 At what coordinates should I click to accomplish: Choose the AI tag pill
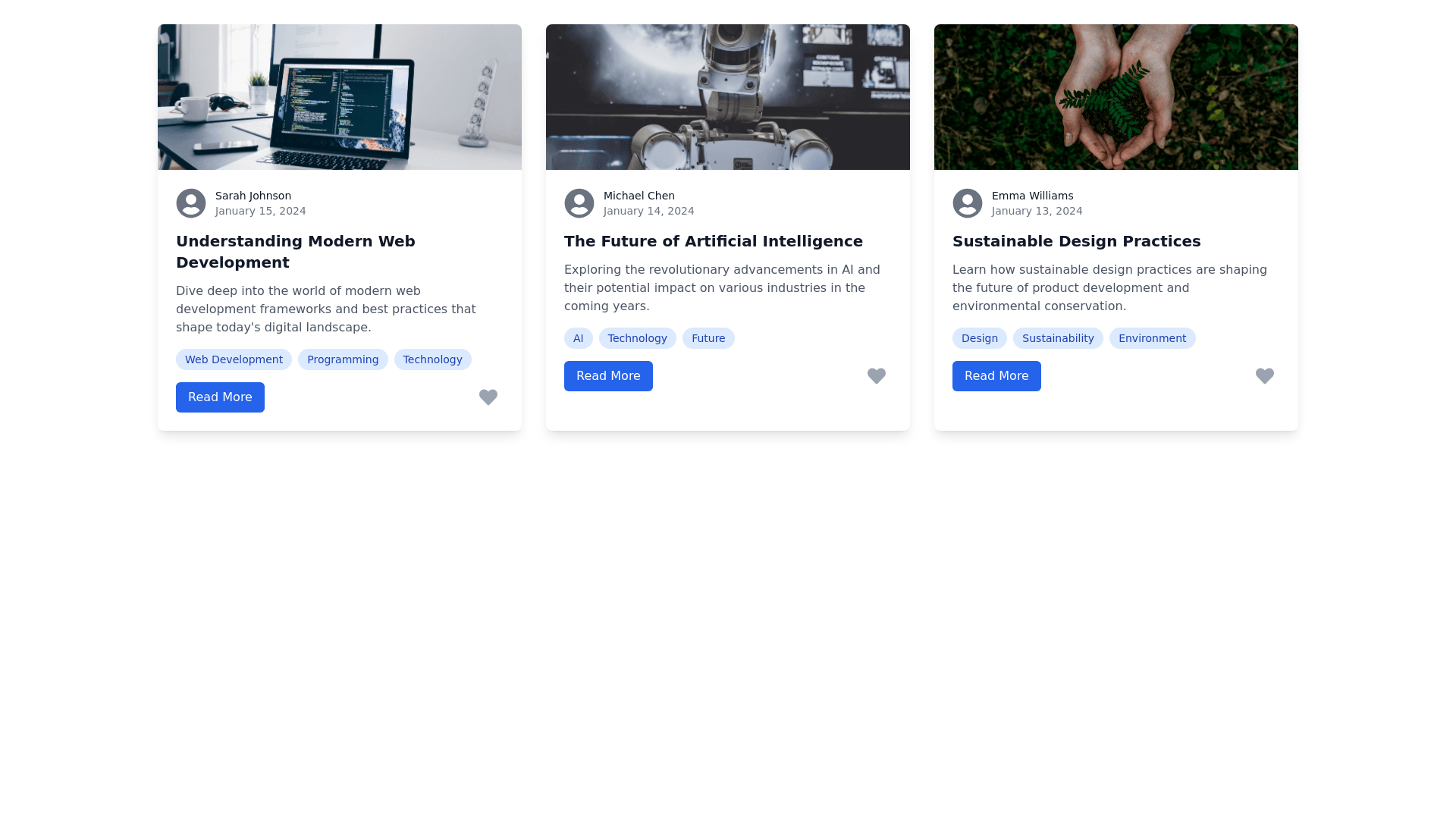(x=578, y=338)
